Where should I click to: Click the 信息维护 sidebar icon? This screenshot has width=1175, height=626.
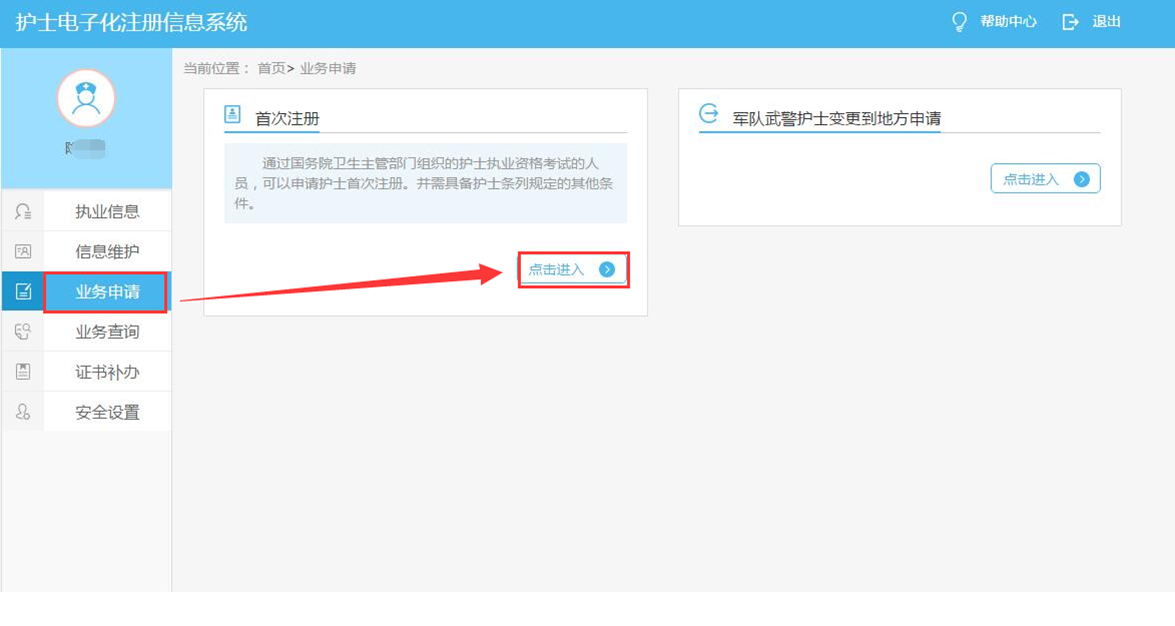[23, 252]
